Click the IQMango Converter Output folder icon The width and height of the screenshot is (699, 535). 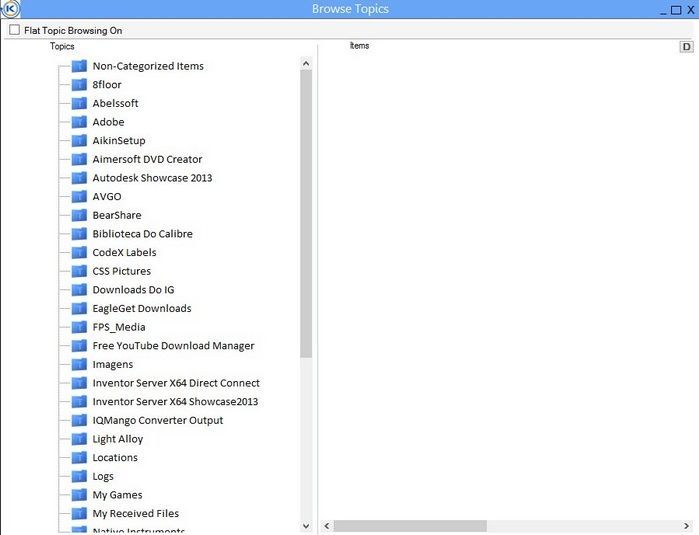click(79, 420)
